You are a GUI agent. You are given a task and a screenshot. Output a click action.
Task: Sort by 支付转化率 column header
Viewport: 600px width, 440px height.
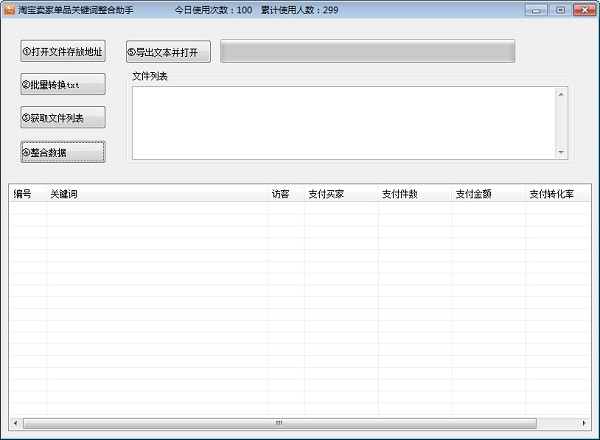(558, 194)
